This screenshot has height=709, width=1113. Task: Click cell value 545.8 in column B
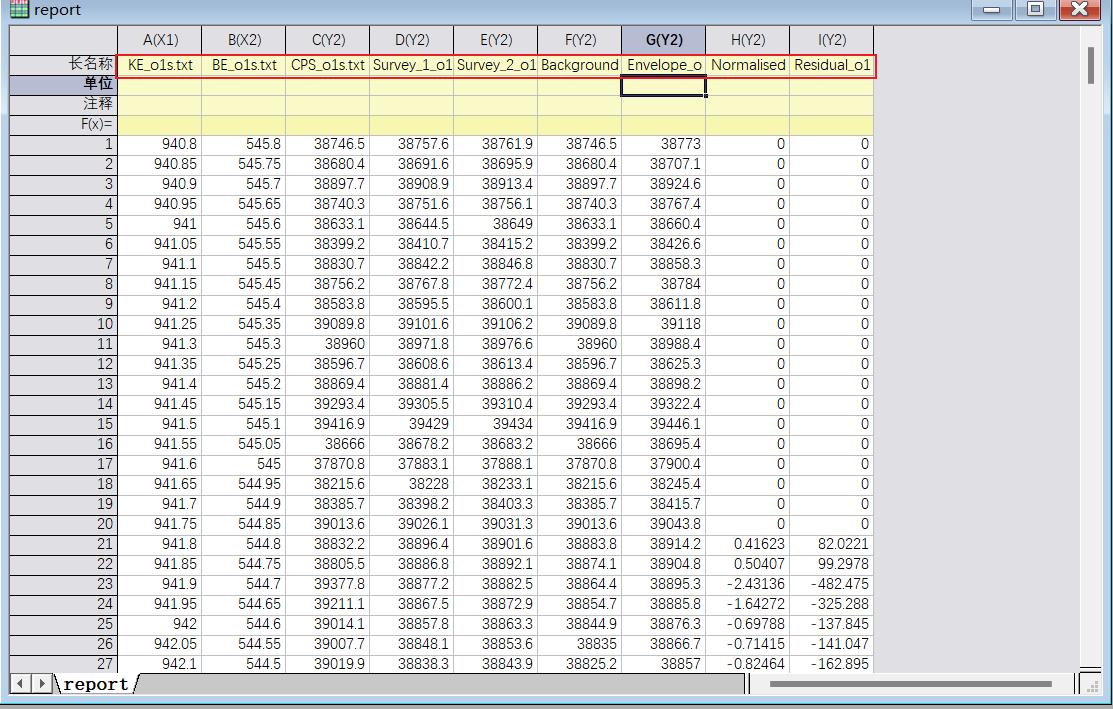[x=243, y=145]
